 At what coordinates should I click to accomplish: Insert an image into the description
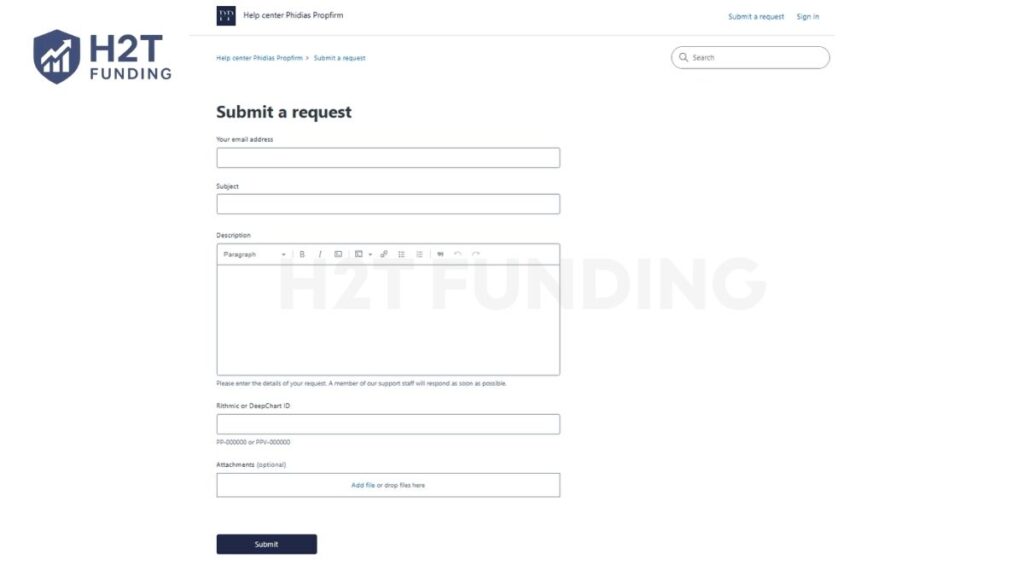click(x=338, y=254)
